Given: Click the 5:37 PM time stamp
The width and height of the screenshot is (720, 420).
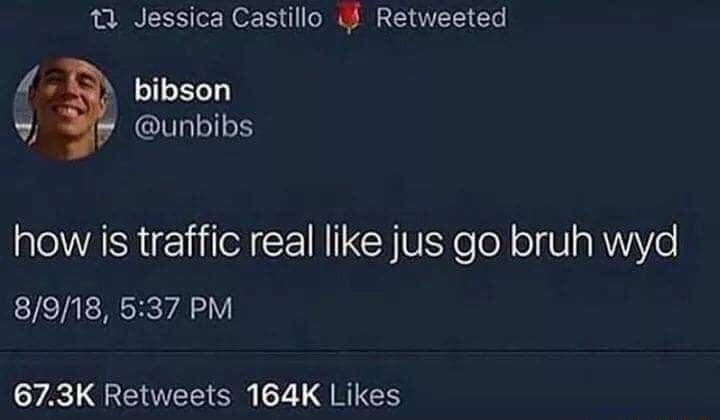Looking at the screenshot, I should (x=176, y=308).
